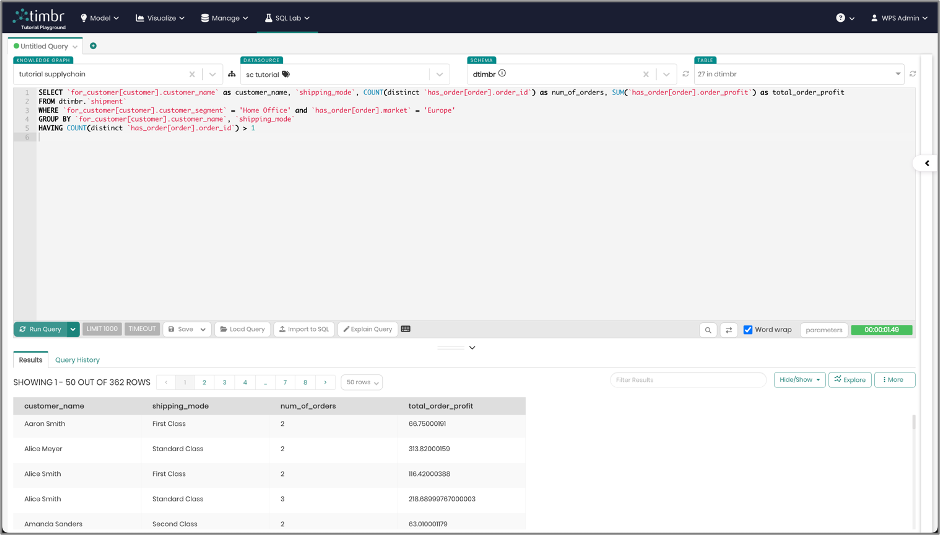Expand the Manage menu

click(225, 18)
